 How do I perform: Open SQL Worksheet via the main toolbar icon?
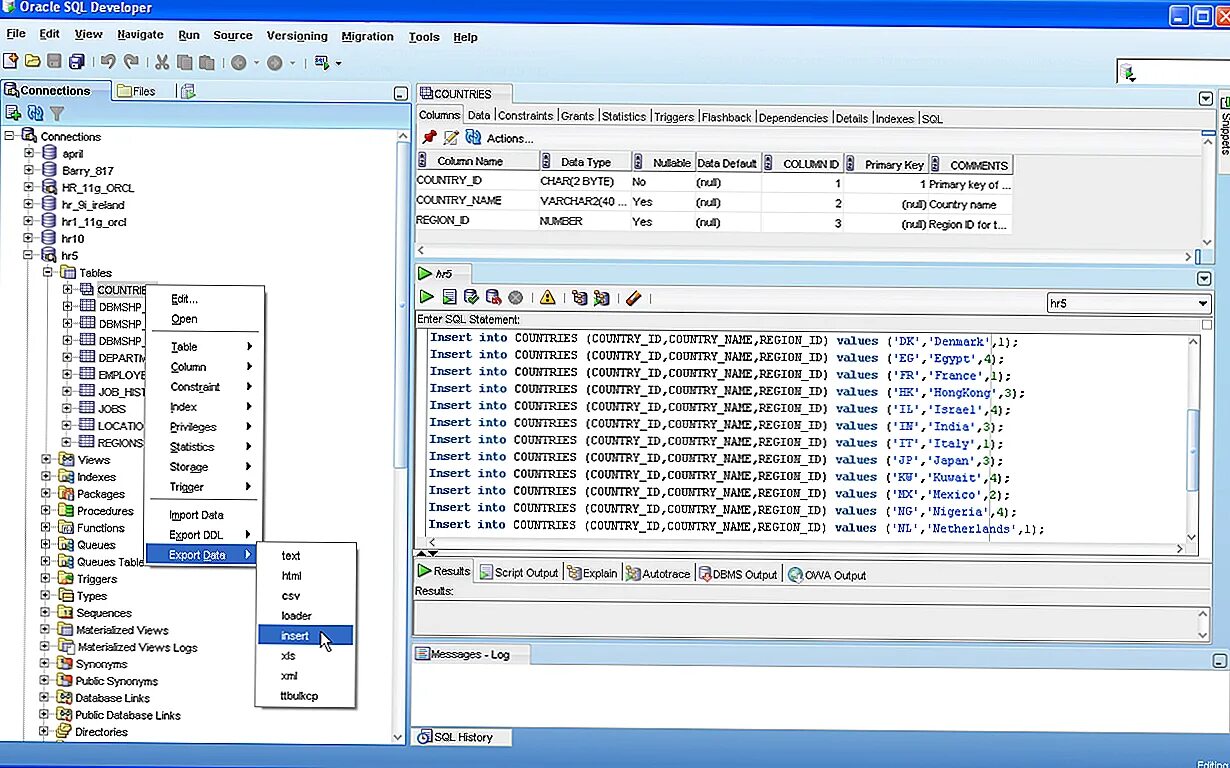[x=322, y=62]
